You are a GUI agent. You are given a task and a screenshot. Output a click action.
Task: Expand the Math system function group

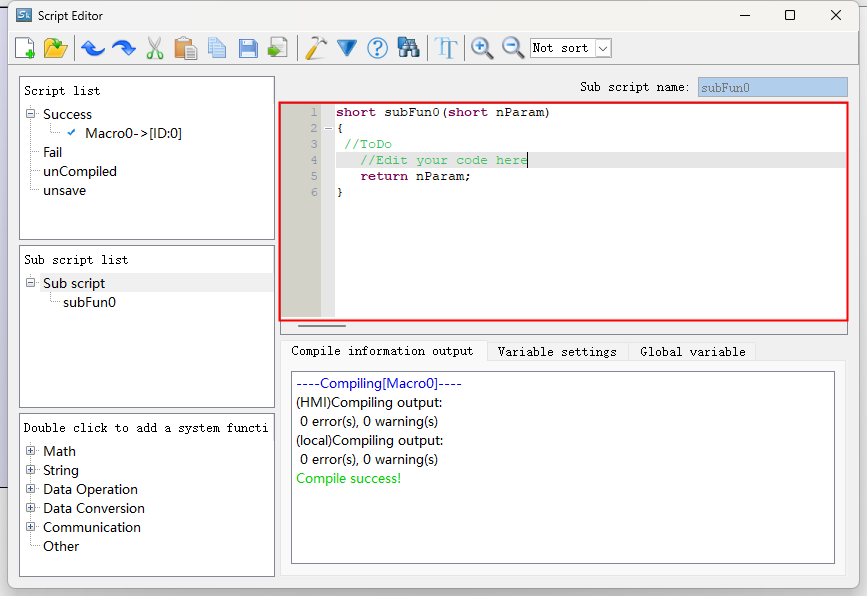(x=31, y=451)
